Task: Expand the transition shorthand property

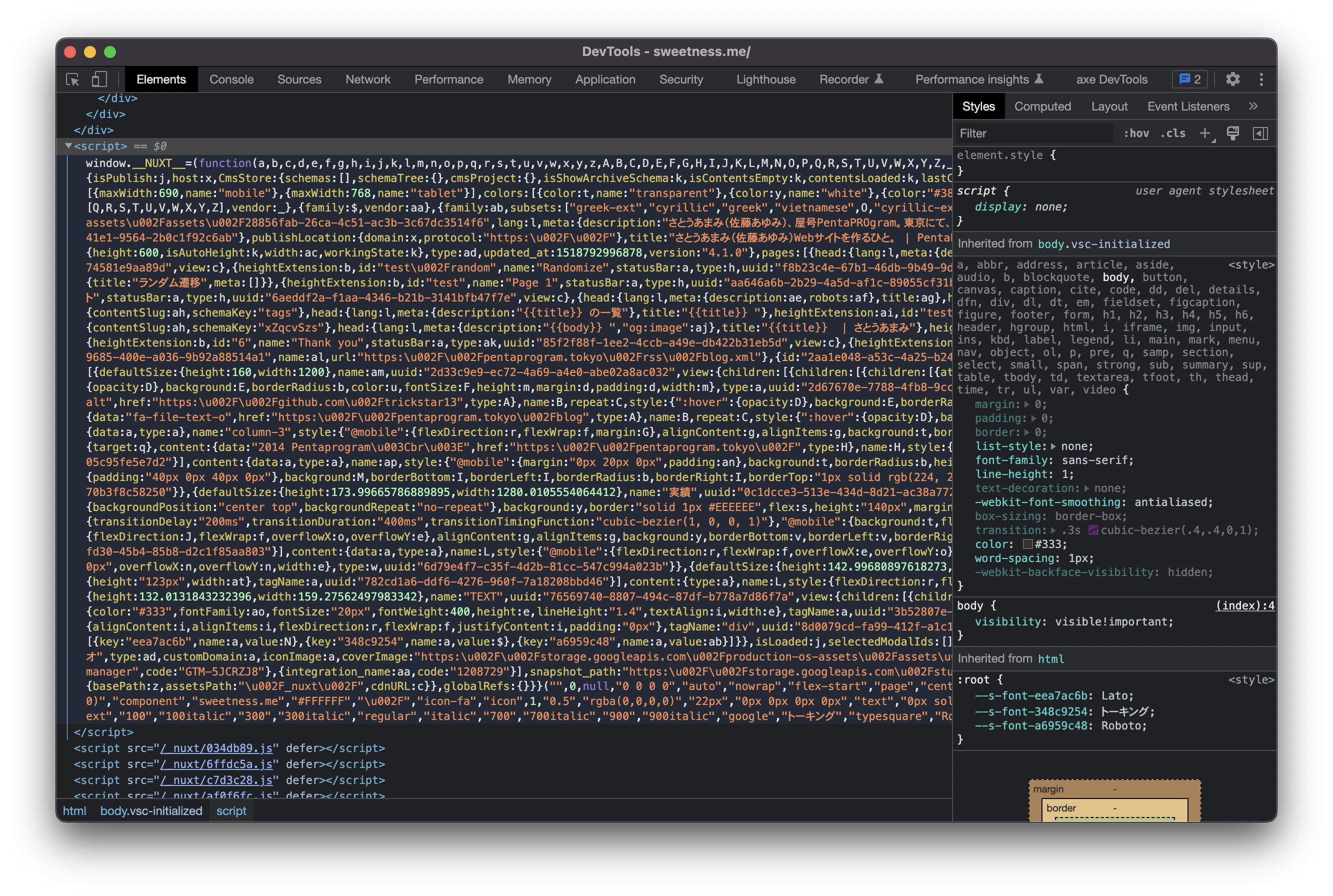Action: [1053, 530]
